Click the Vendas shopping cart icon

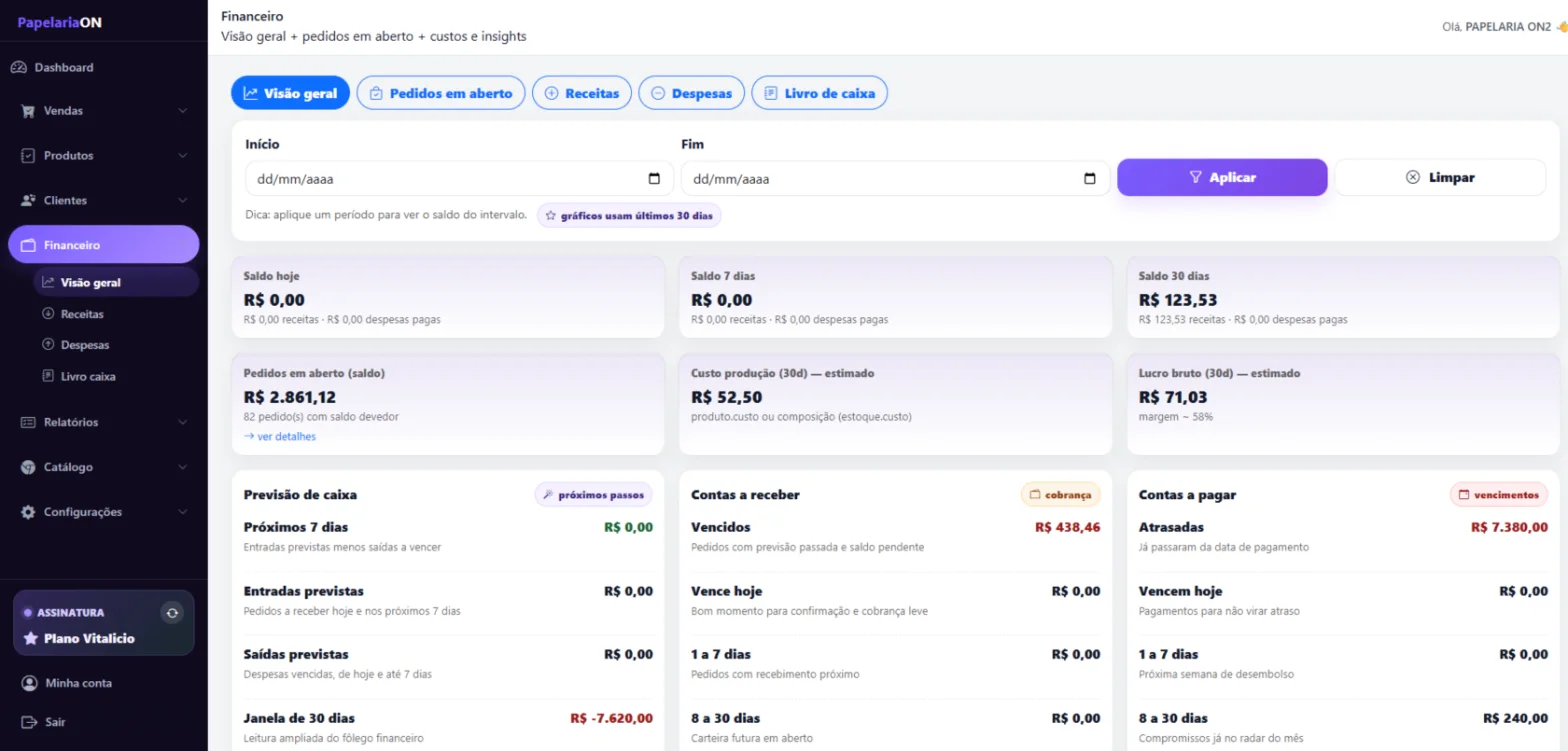pyautogui.click(x=28, y=111)
